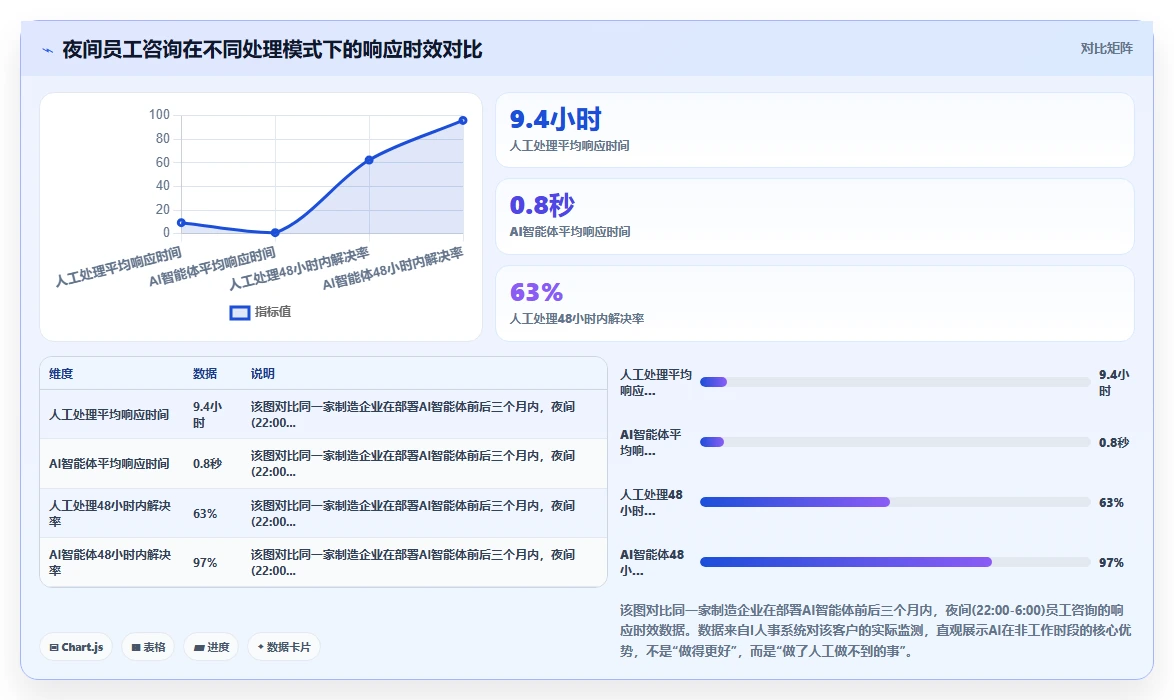This screenshot has height=700, width=1174.
Task: Click card label 人工处理平均响应时间
Action: pos(569,146)
